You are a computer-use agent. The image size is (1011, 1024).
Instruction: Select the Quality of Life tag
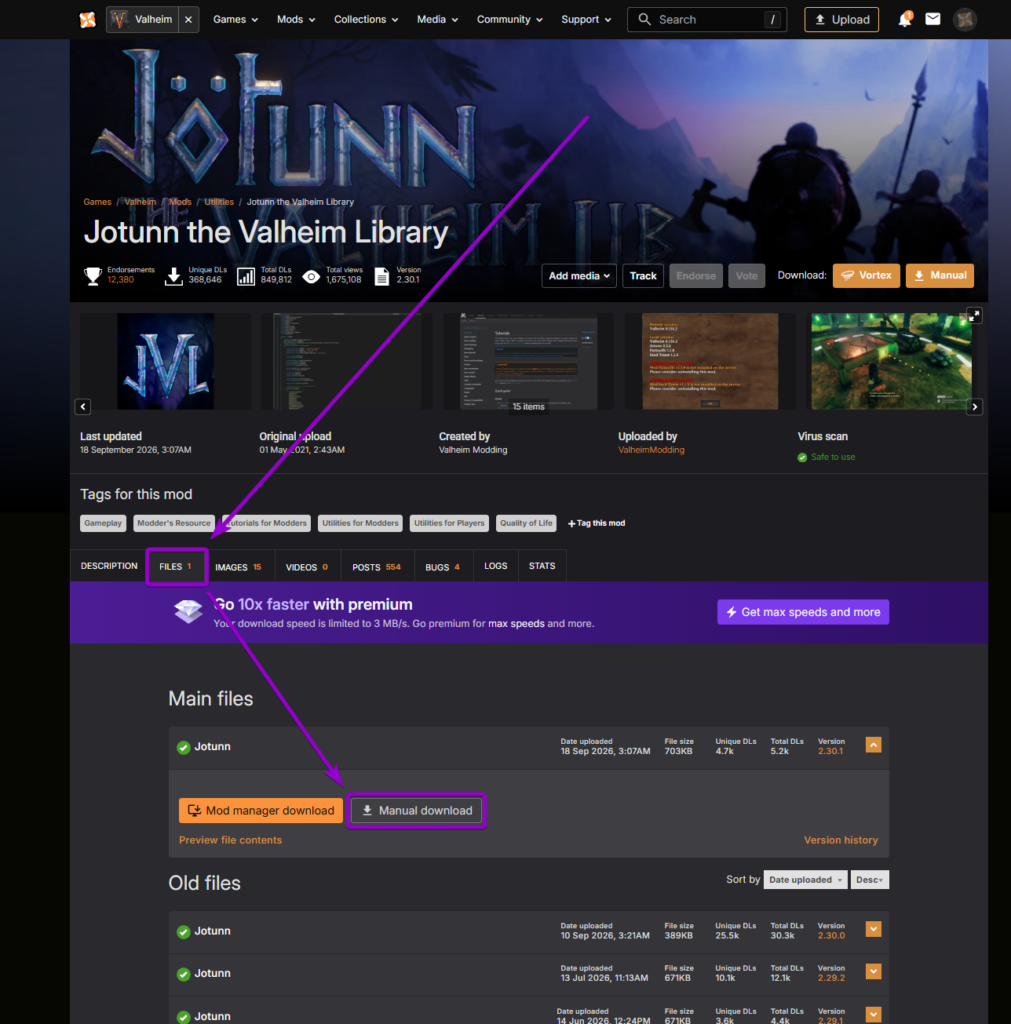(526, 523)
